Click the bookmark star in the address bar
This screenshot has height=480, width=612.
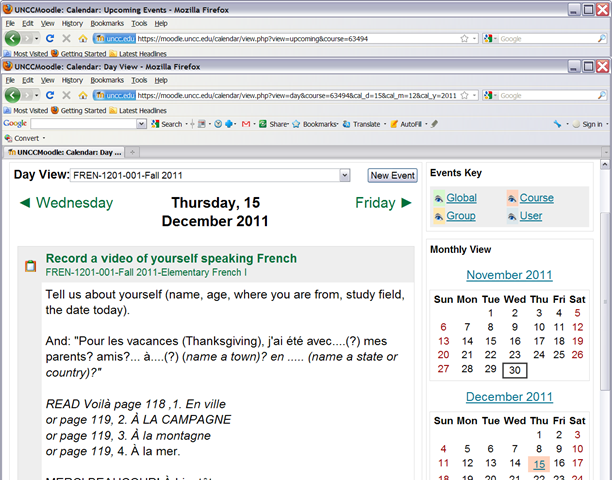tap(464, 95)
